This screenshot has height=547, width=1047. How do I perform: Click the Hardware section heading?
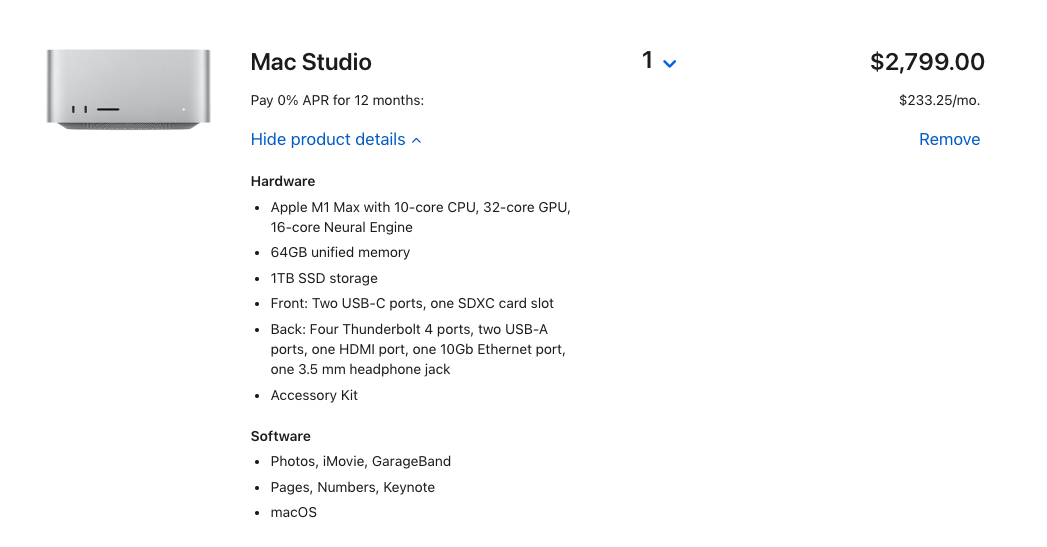tap(283, 182)
